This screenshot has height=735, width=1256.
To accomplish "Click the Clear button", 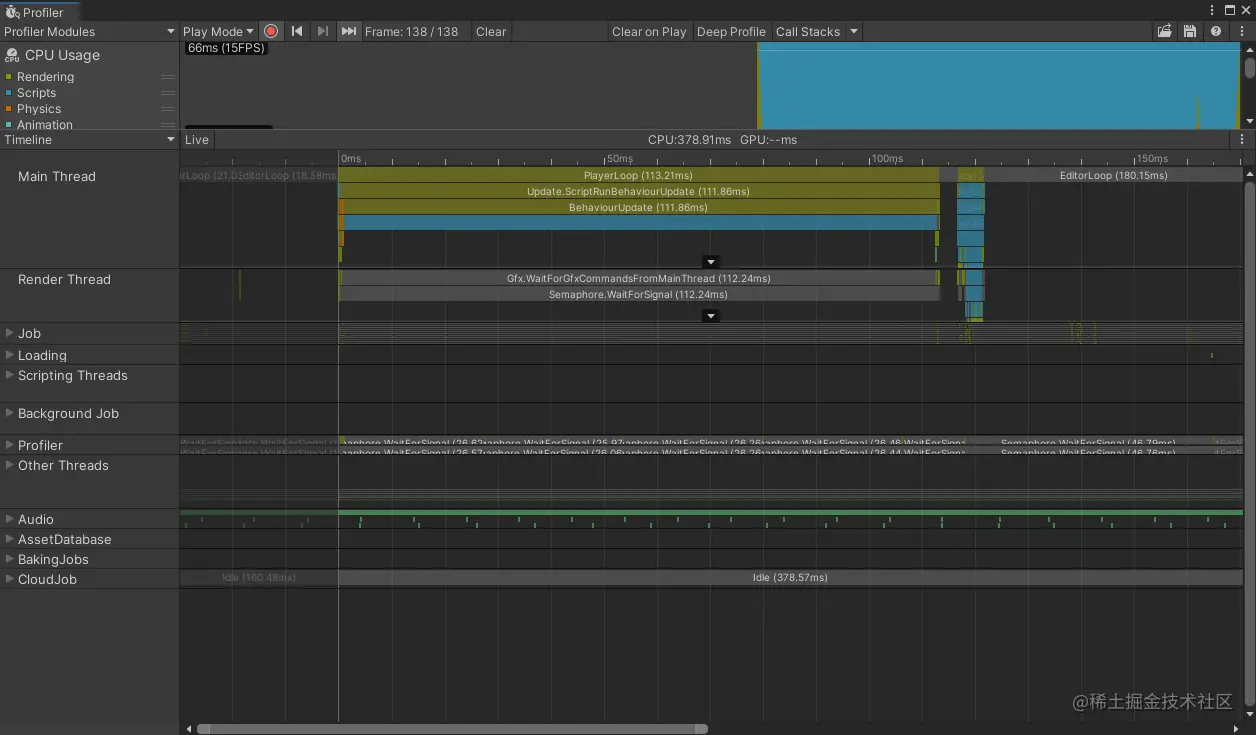I will click(491, 31).
